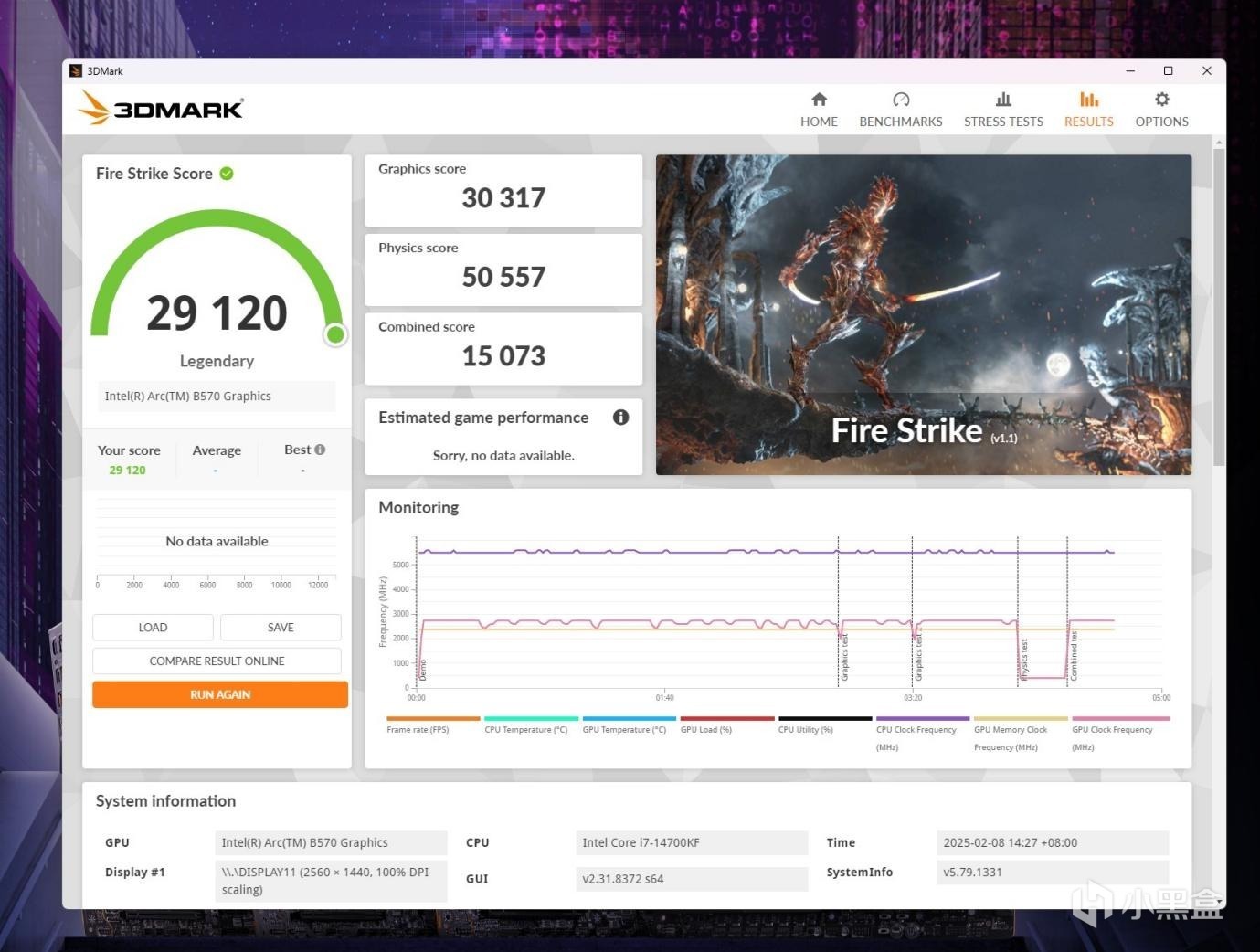Close the 3DMark window
Image resolution: width=1260 pixels, height=952 pixels.
(x=1207, y=71)
